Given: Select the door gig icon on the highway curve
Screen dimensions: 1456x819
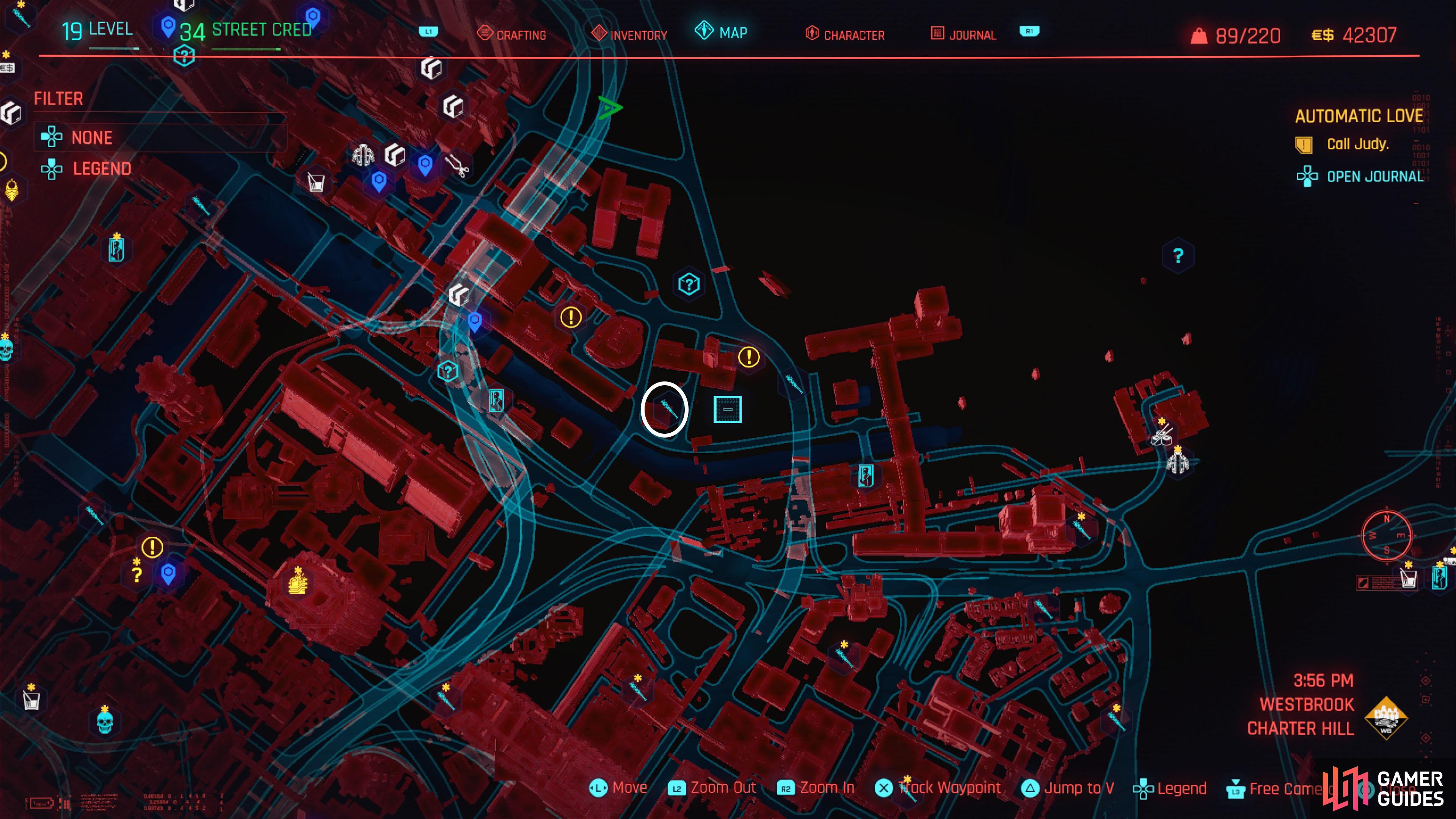Looking at the screenshot, I should (496, 400).
